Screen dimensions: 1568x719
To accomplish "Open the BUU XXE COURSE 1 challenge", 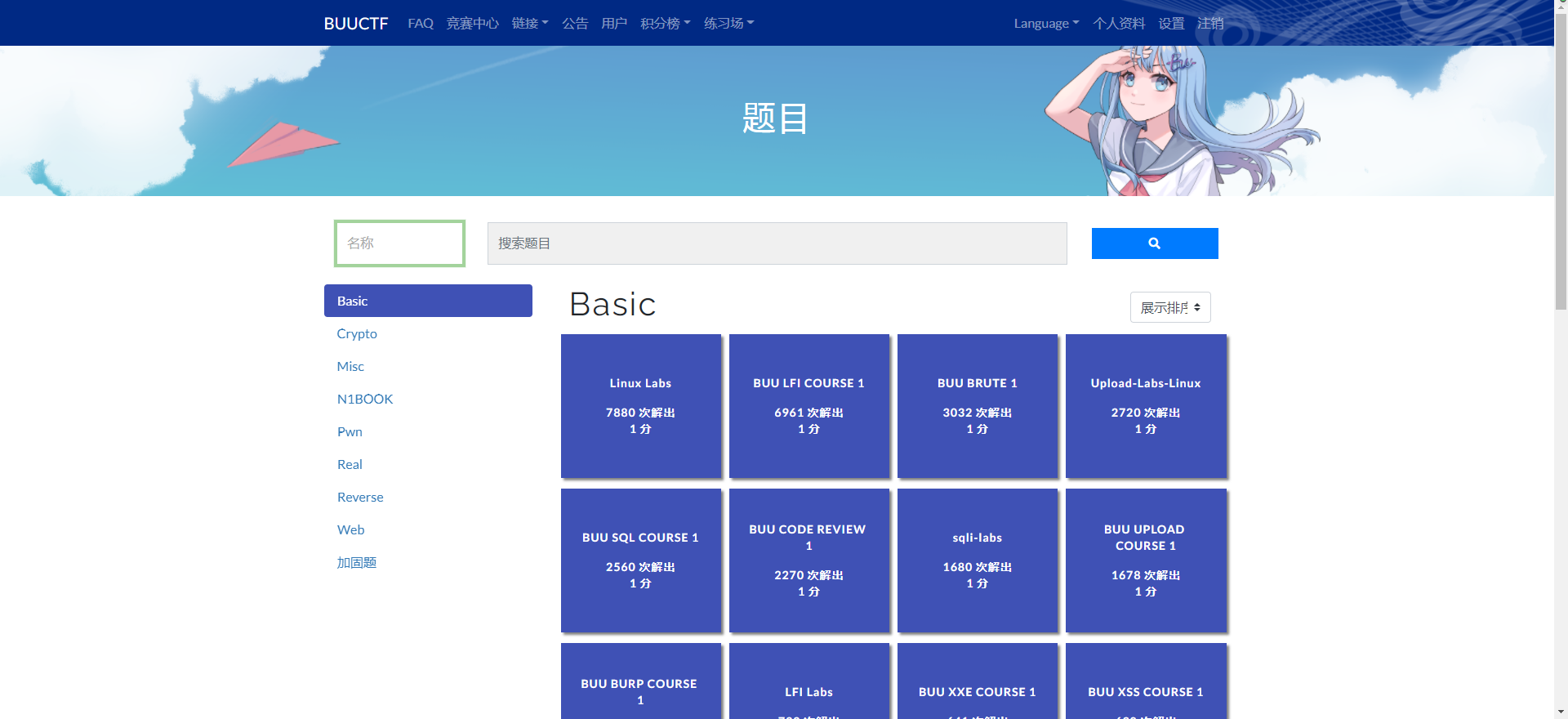I will pyautogui.click(x=978, y=681).
